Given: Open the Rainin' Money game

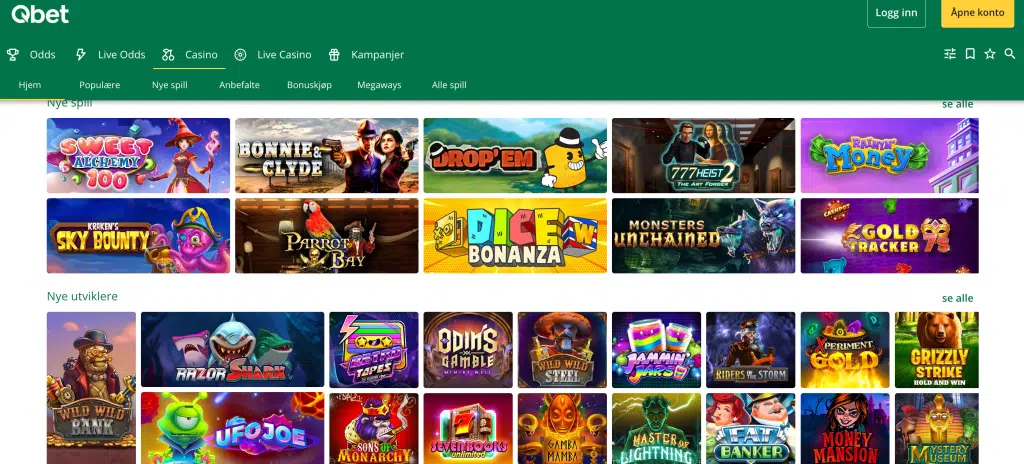Looking at the screenshot, I should [889, 156].
